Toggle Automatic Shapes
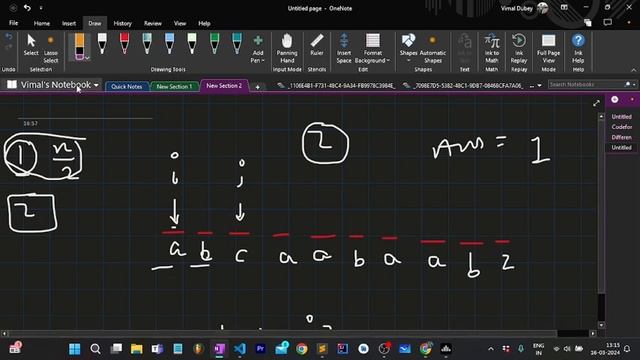The image size is (640, 360). point(433,49)
